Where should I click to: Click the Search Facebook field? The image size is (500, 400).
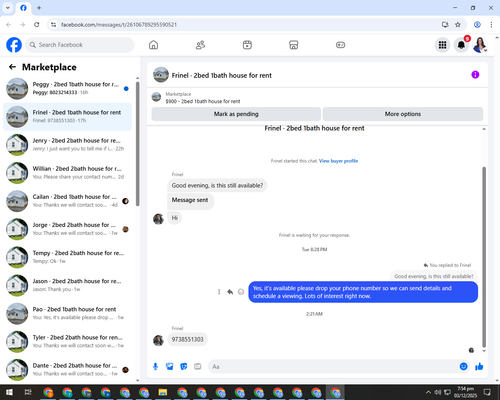80,45
